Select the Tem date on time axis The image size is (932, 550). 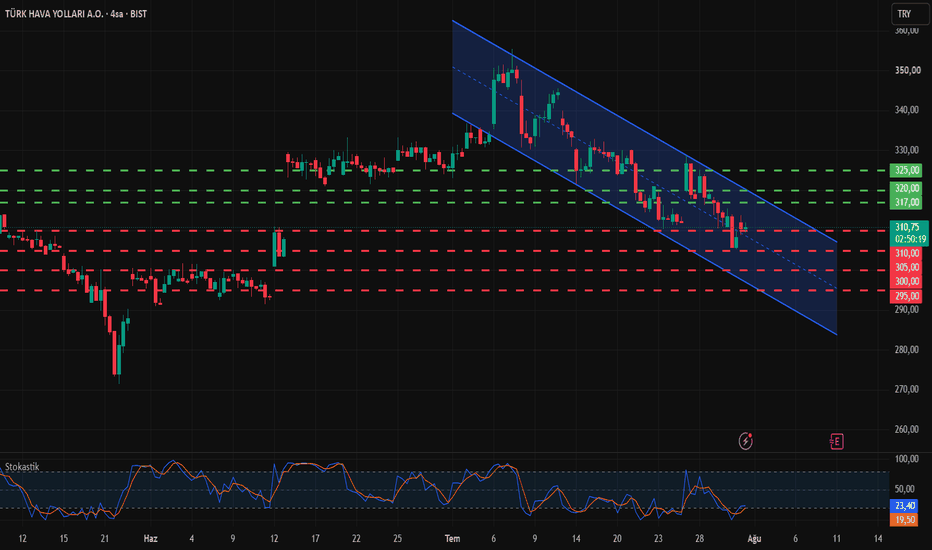452,539
